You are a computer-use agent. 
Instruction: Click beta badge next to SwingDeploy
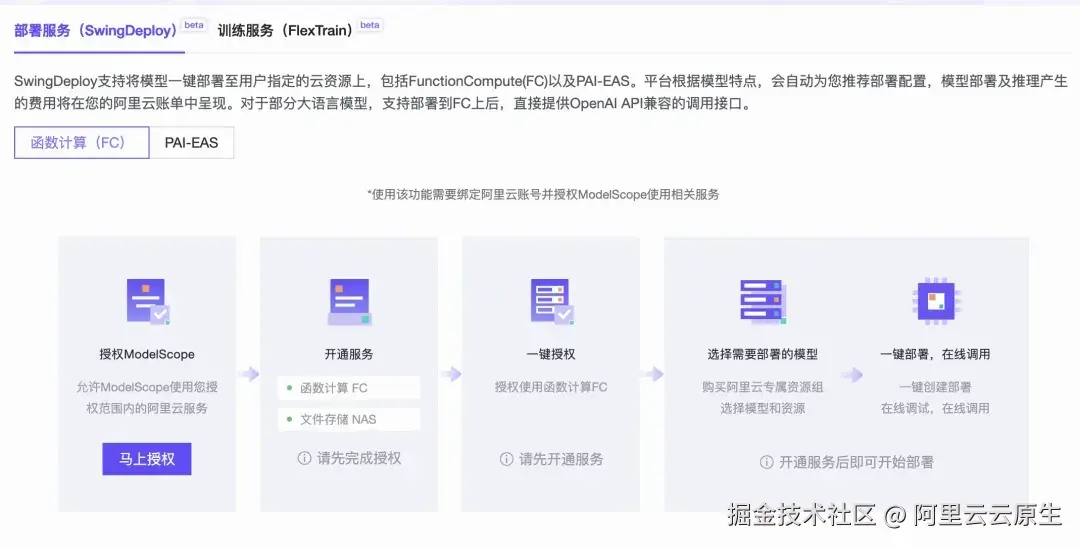click(x=194, y=25)
